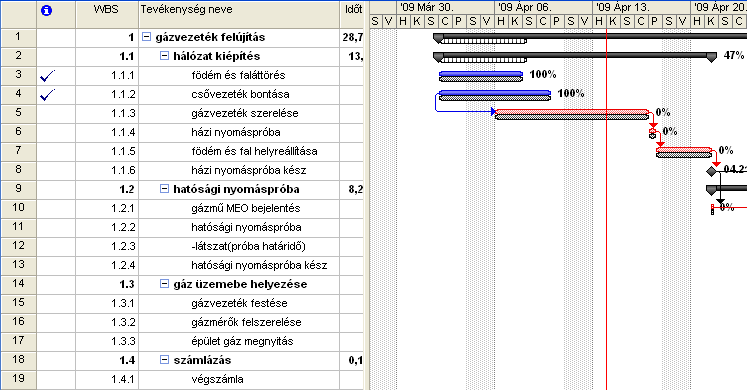Click the házi nyomáspróba kész milestone diamond

tap(712, 171)
